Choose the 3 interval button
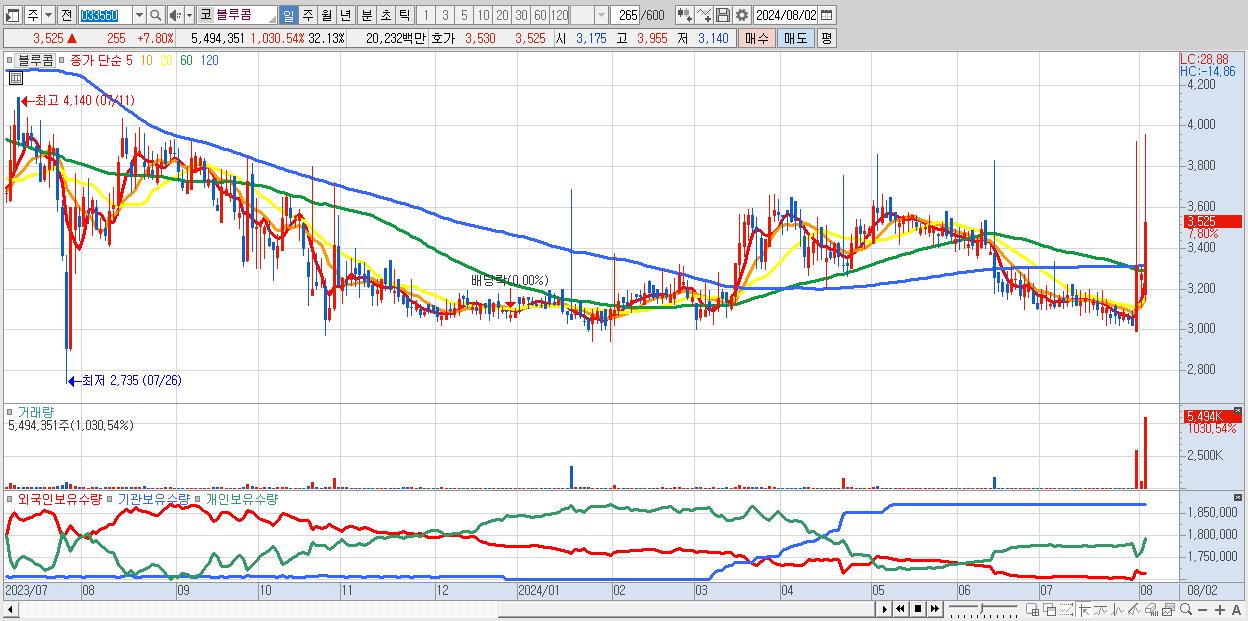This screenshot has height=621, width=1248. [445, 15]
